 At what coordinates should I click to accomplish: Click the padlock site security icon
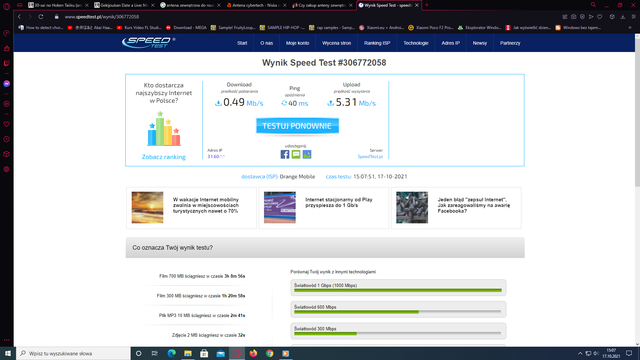point(57,17)
